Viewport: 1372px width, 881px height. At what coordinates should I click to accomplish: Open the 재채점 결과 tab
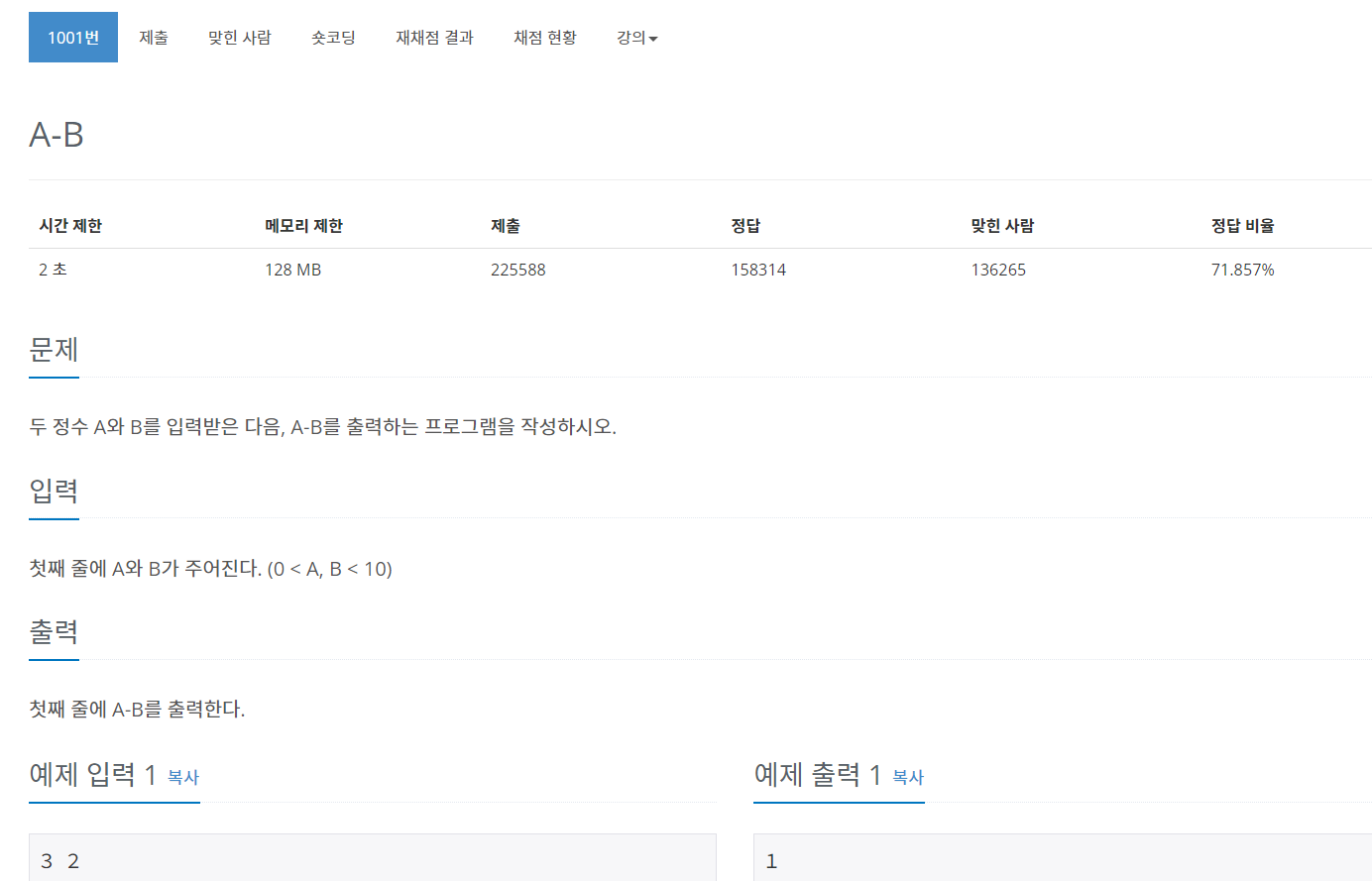point(434,38)
